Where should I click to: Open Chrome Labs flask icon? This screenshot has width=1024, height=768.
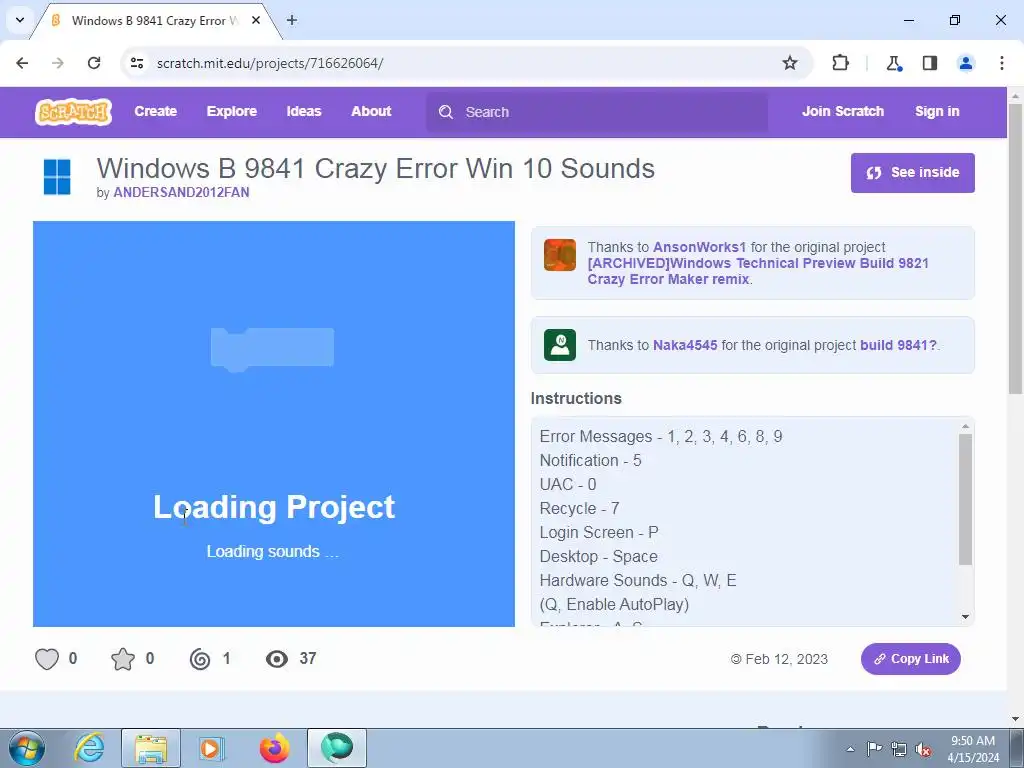point(893,63)
